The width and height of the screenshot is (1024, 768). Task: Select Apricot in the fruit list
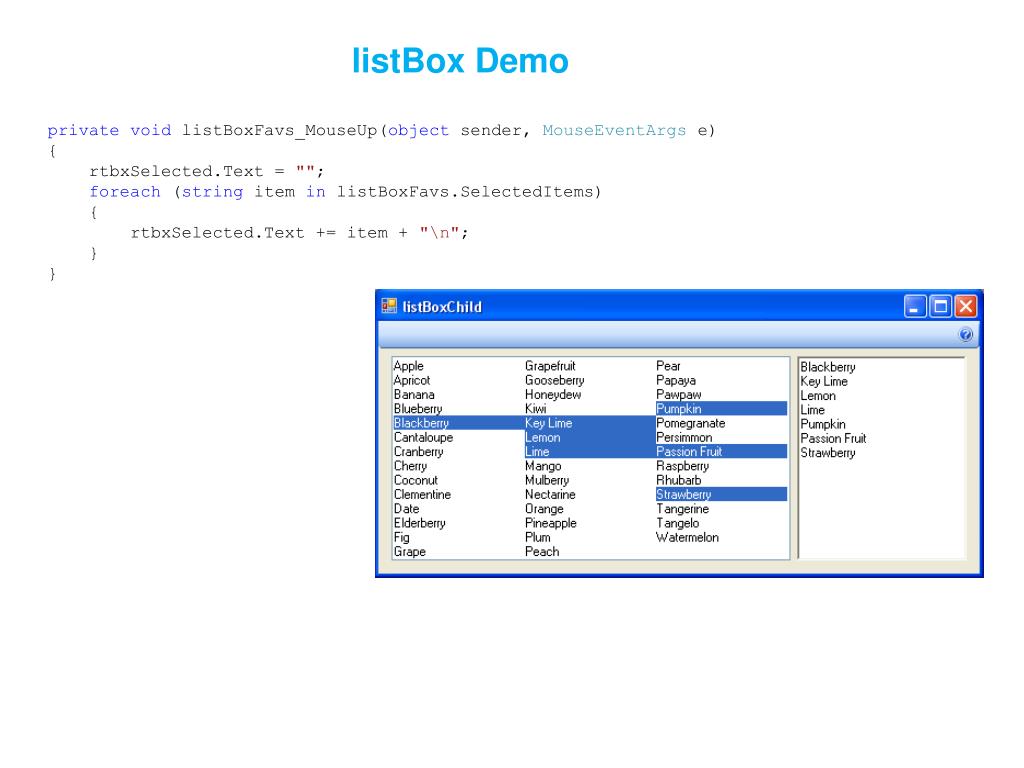point(412,381)
